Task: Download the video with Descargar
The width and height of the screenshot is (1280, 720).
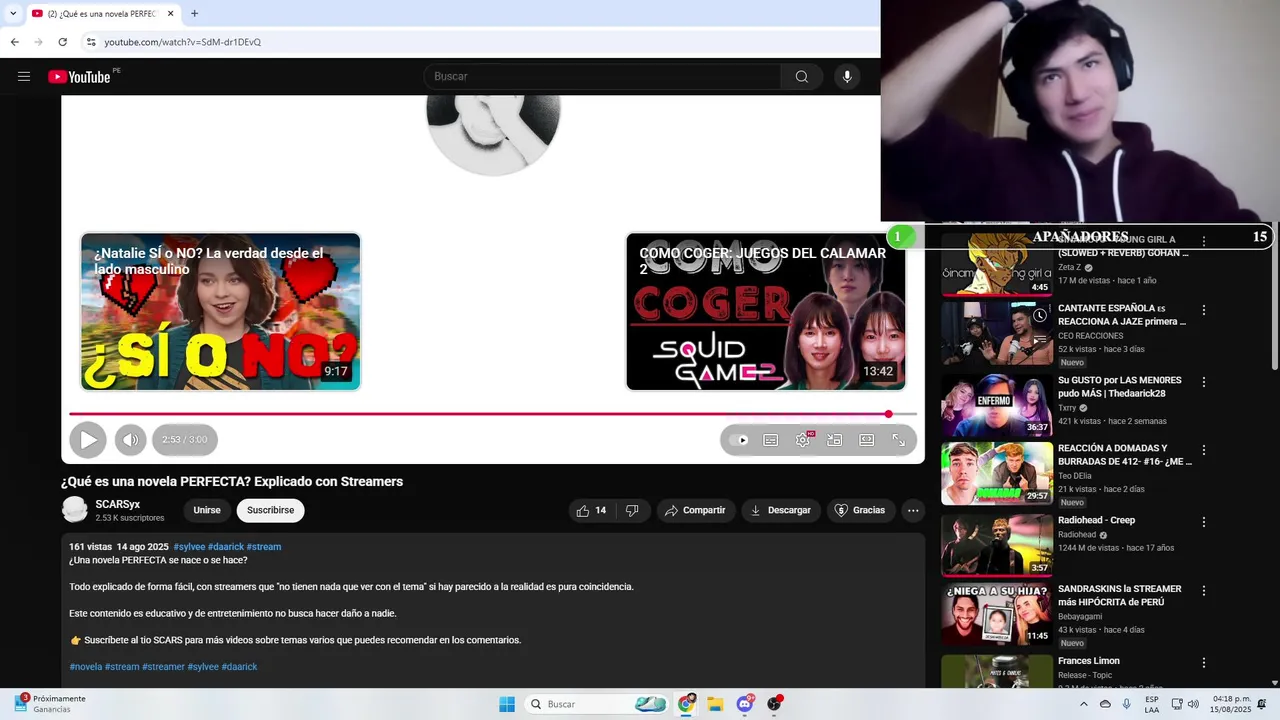Action: [x=781, y=510]
